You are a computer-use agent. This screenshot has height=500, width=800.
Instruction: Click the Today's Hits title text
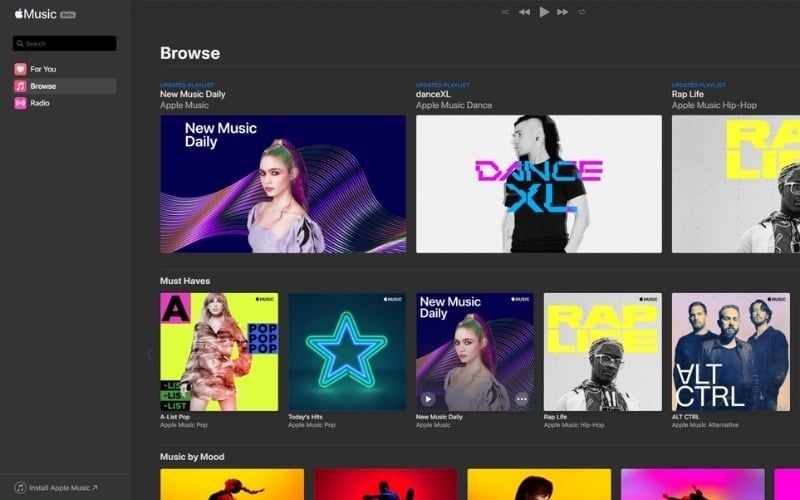click(305, 417)
